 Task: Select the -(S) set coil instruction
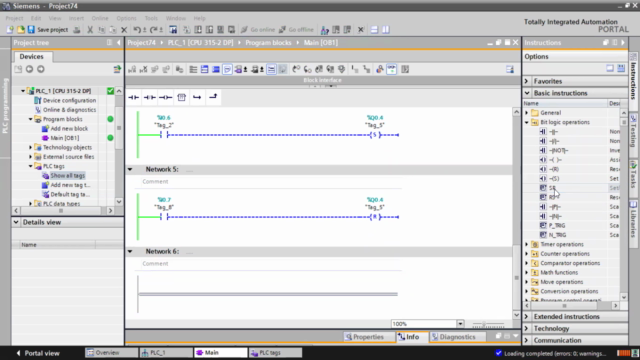(554, 179)
